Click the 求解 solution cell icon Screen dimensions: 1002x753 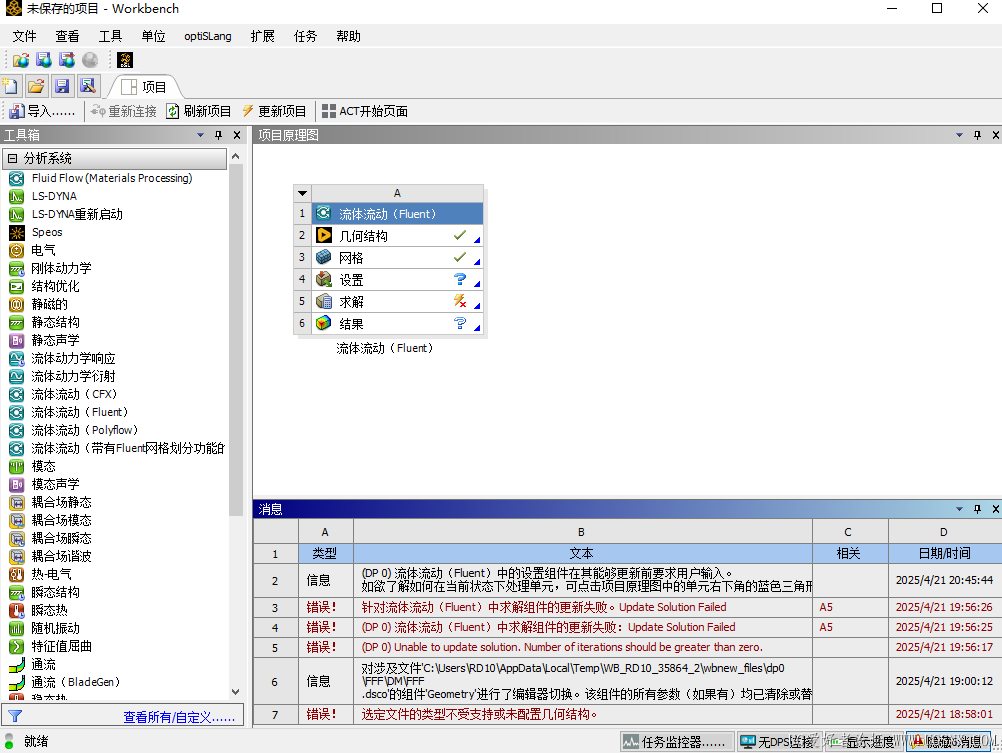tap(324, 301)
